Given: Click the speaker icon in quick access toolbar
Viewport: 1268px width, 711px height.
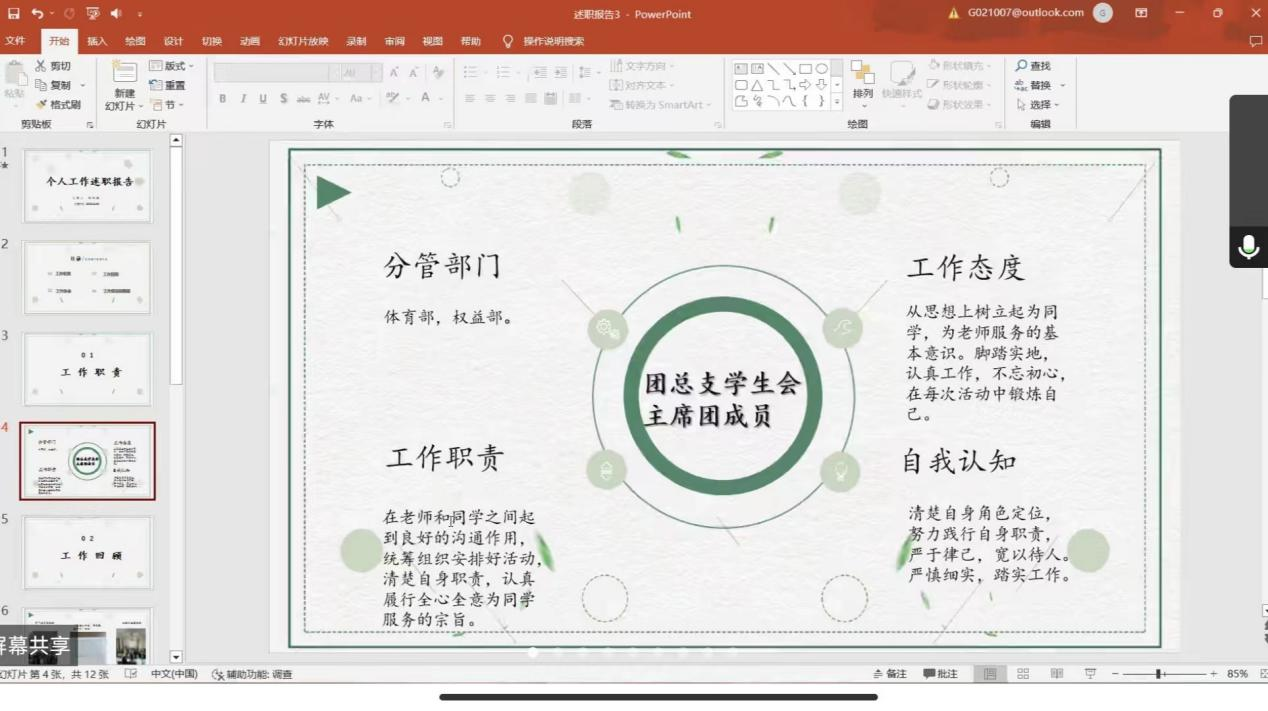Looking at the screenshot, I should pyautogui.click(x=116, y=14).
